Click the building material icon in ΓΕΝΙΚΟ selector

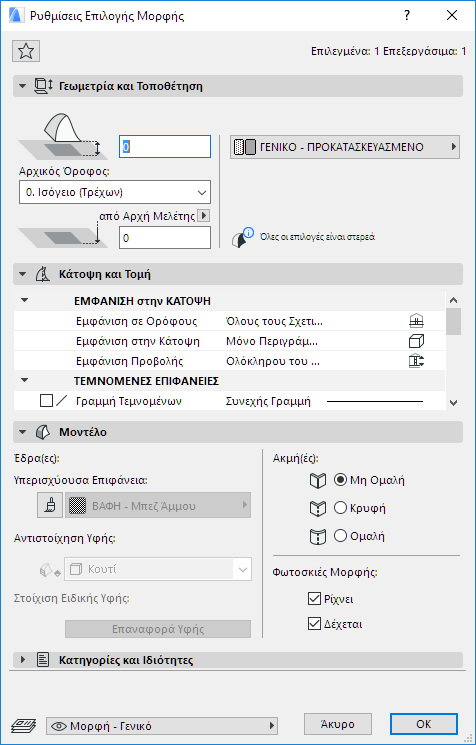click(245, 147)
